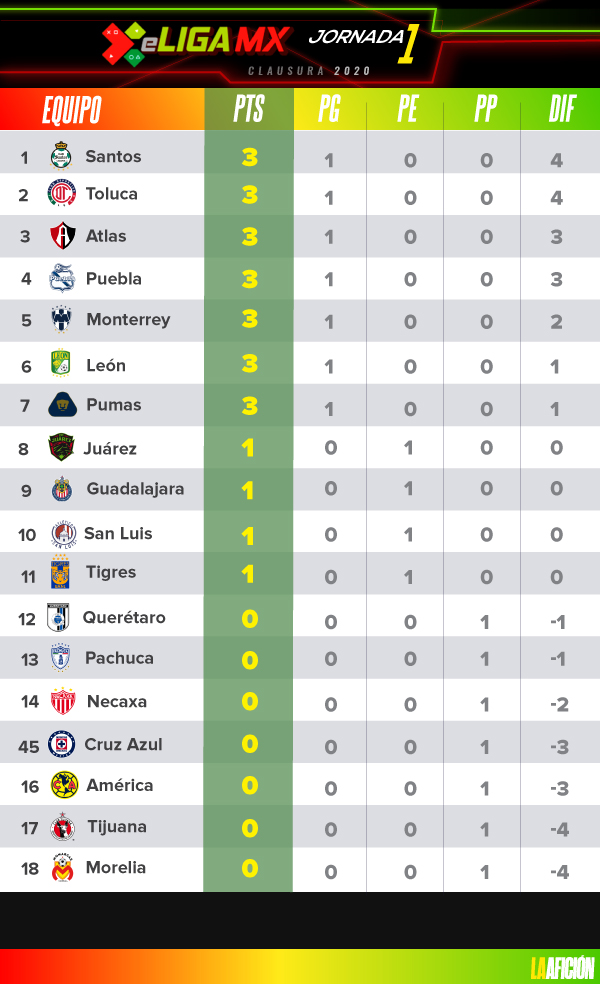Click the Guadalajara team name
The width and height of the screenshot is (600, 984).
[136, 489]
